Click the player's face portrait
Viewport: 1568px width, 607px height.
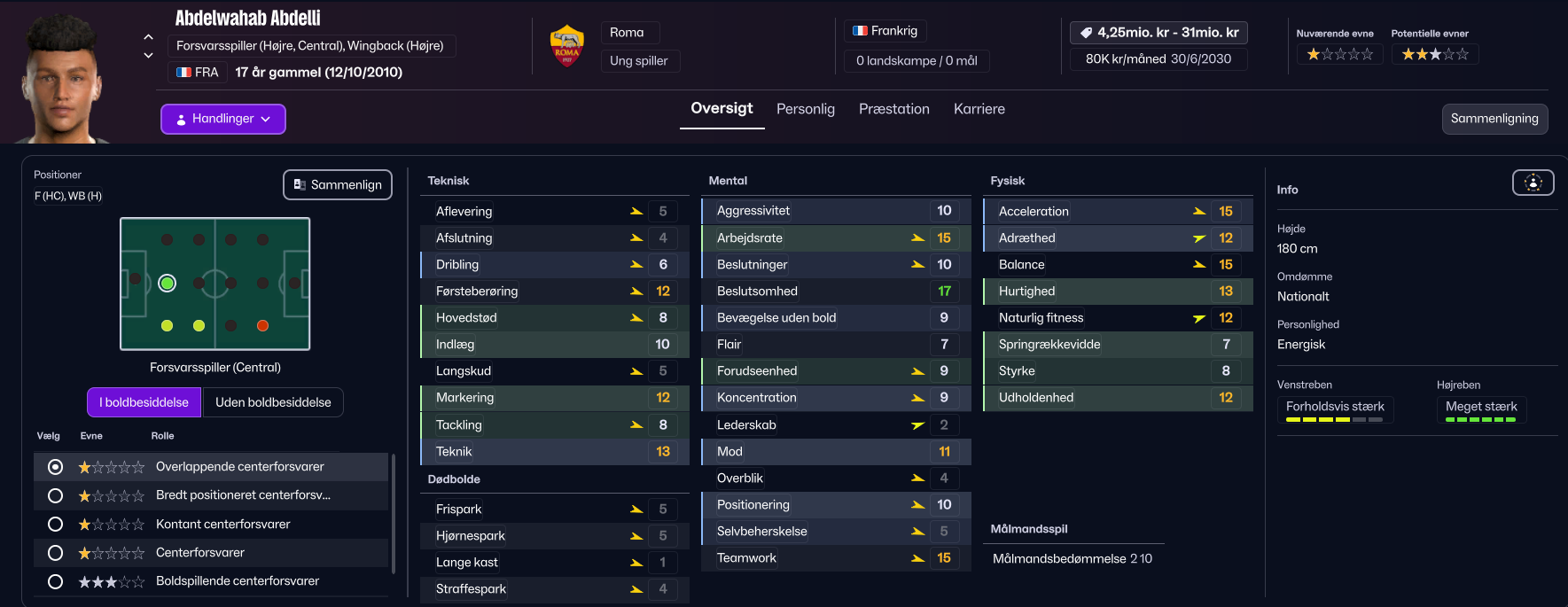coord(60,84)
